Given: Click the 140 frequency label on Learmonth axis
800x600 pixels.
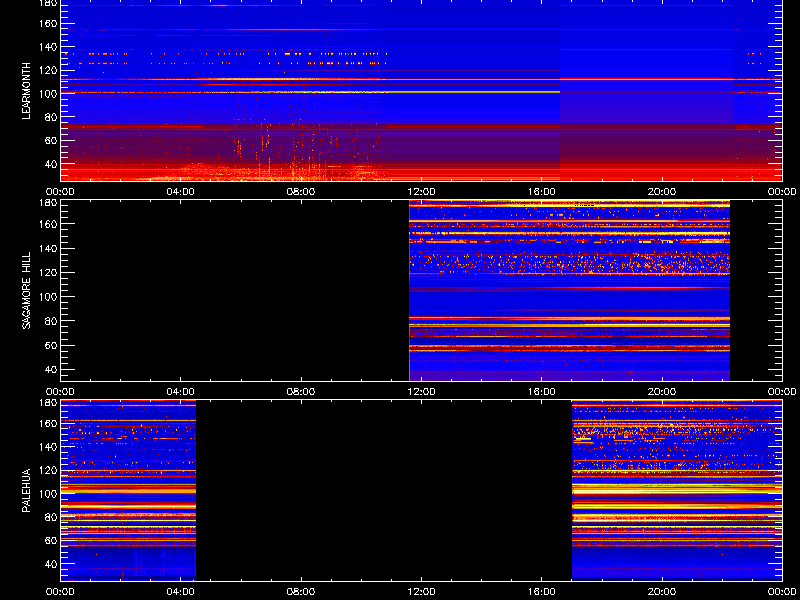Looking at the screenshot, I should (47, 47).
